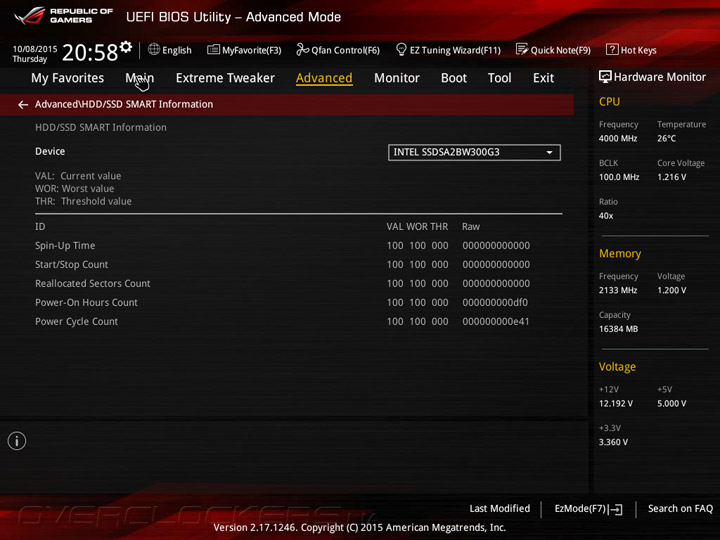
Task: Click the MyFavorite(F3) list icon
Action: (213, 50)
